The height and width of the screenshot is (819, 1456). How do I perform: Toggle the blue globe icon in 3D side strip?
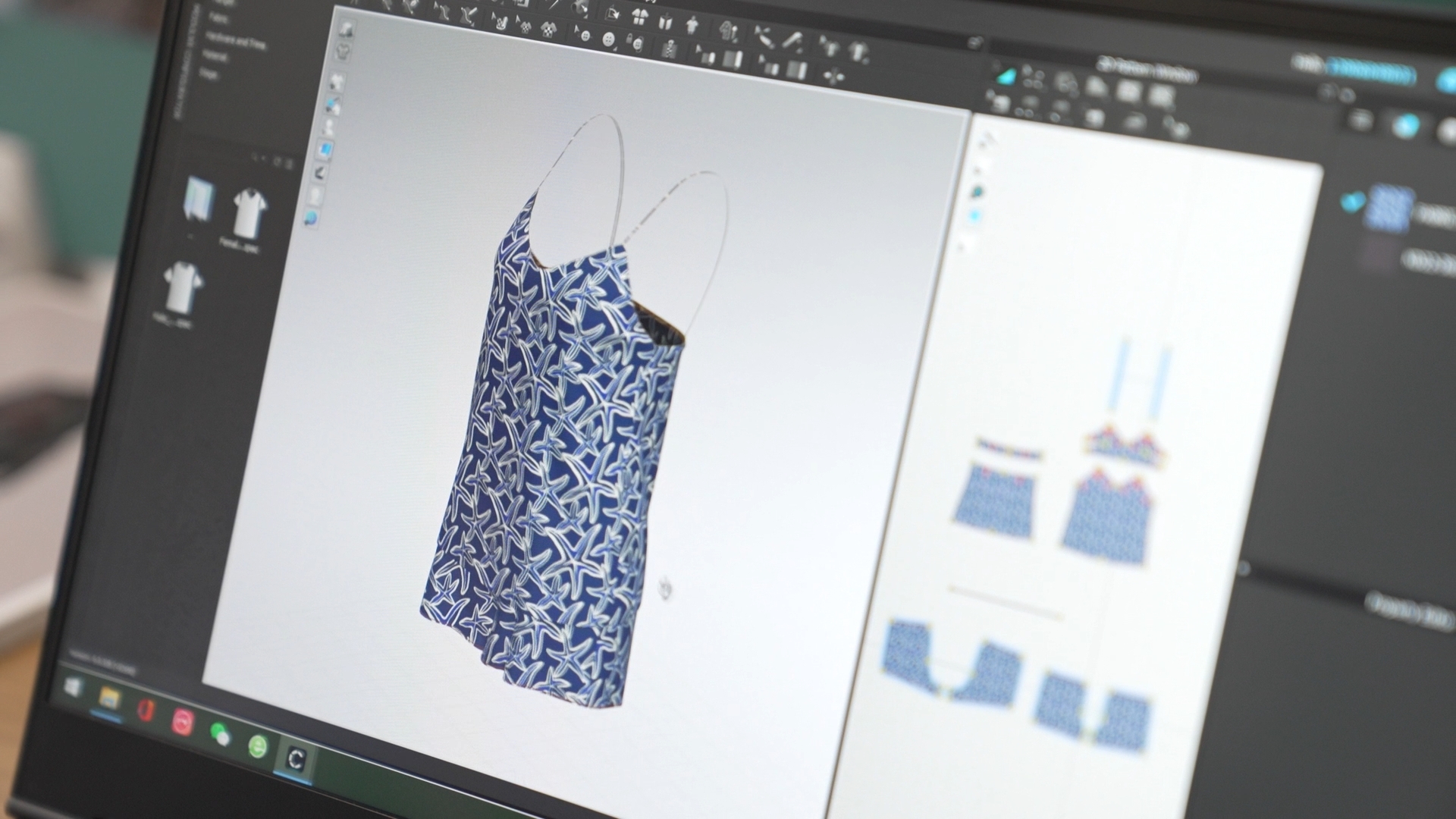[x=310, y=218]
